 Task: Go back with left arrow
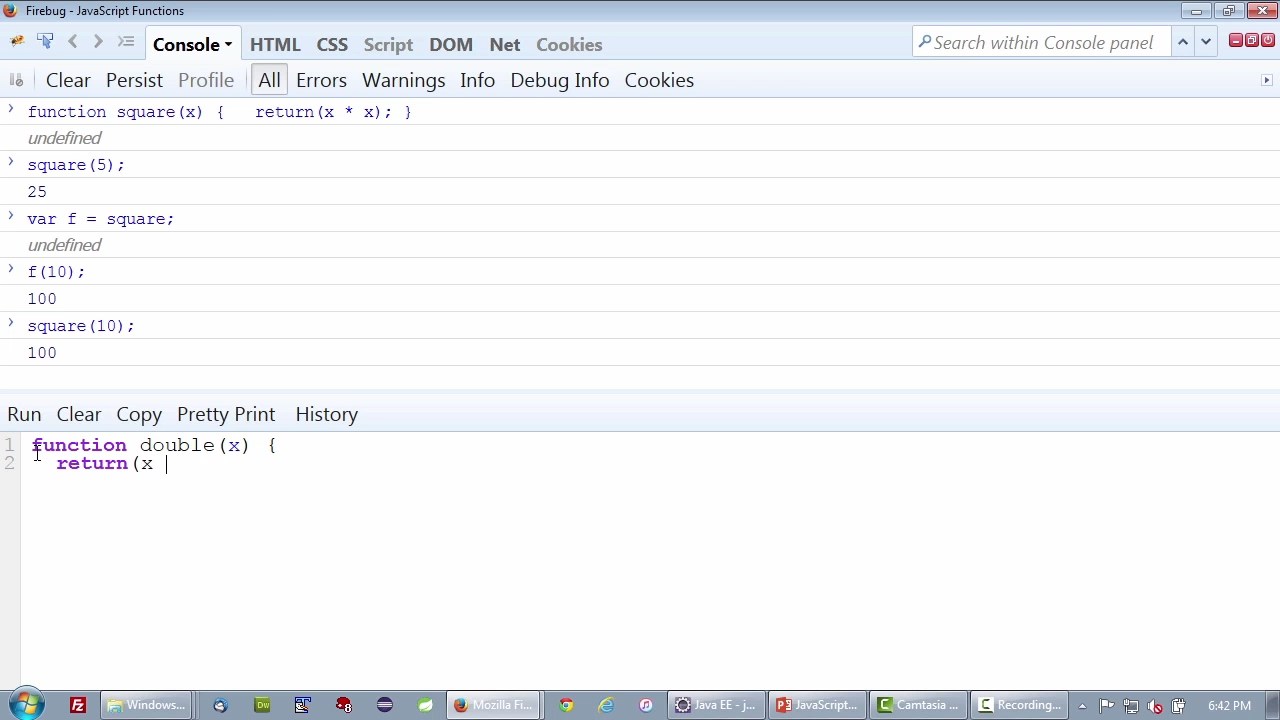point(72,42)
